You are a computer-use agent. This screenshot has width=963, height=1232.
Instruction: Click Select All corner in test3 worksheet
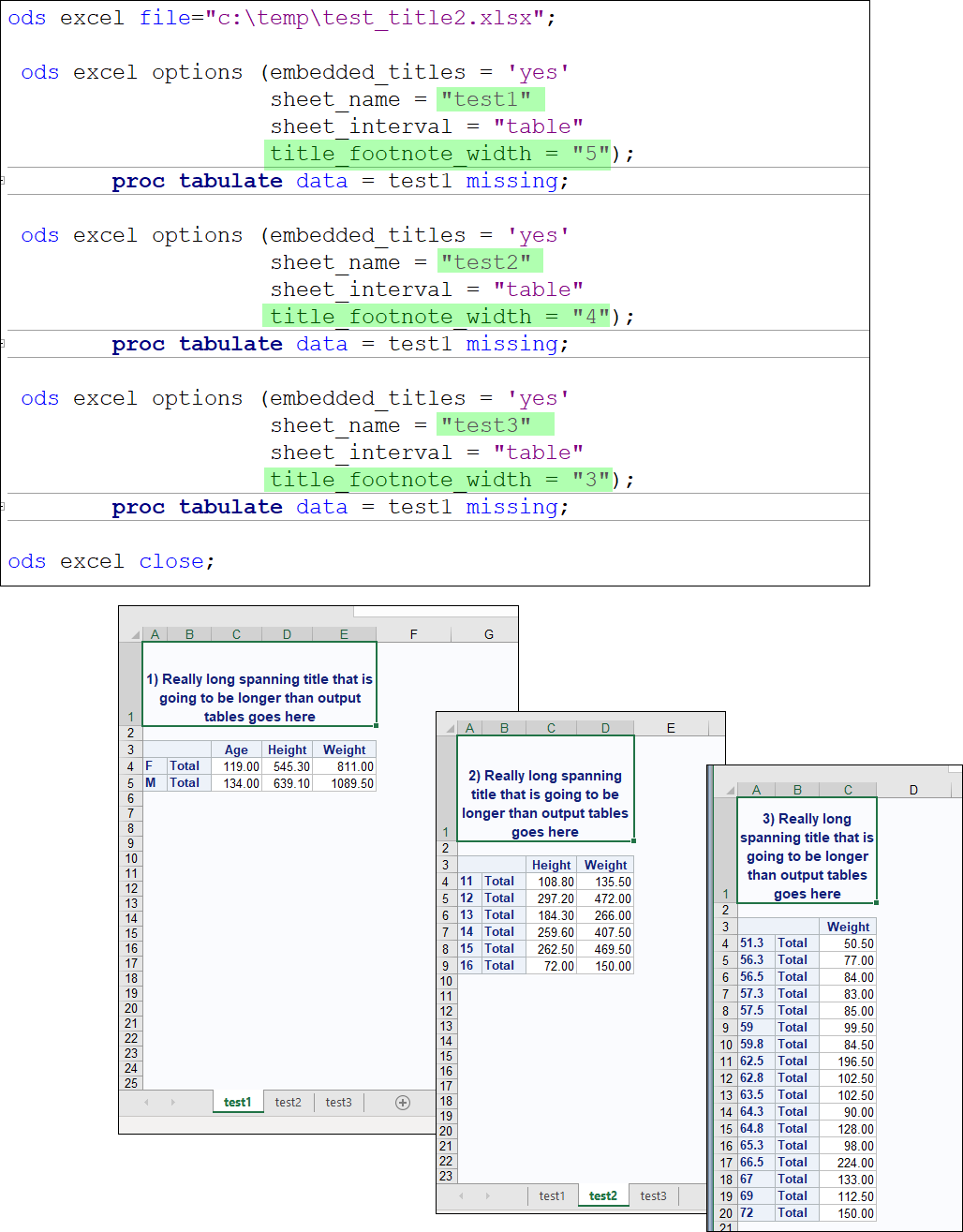[725, 790]
